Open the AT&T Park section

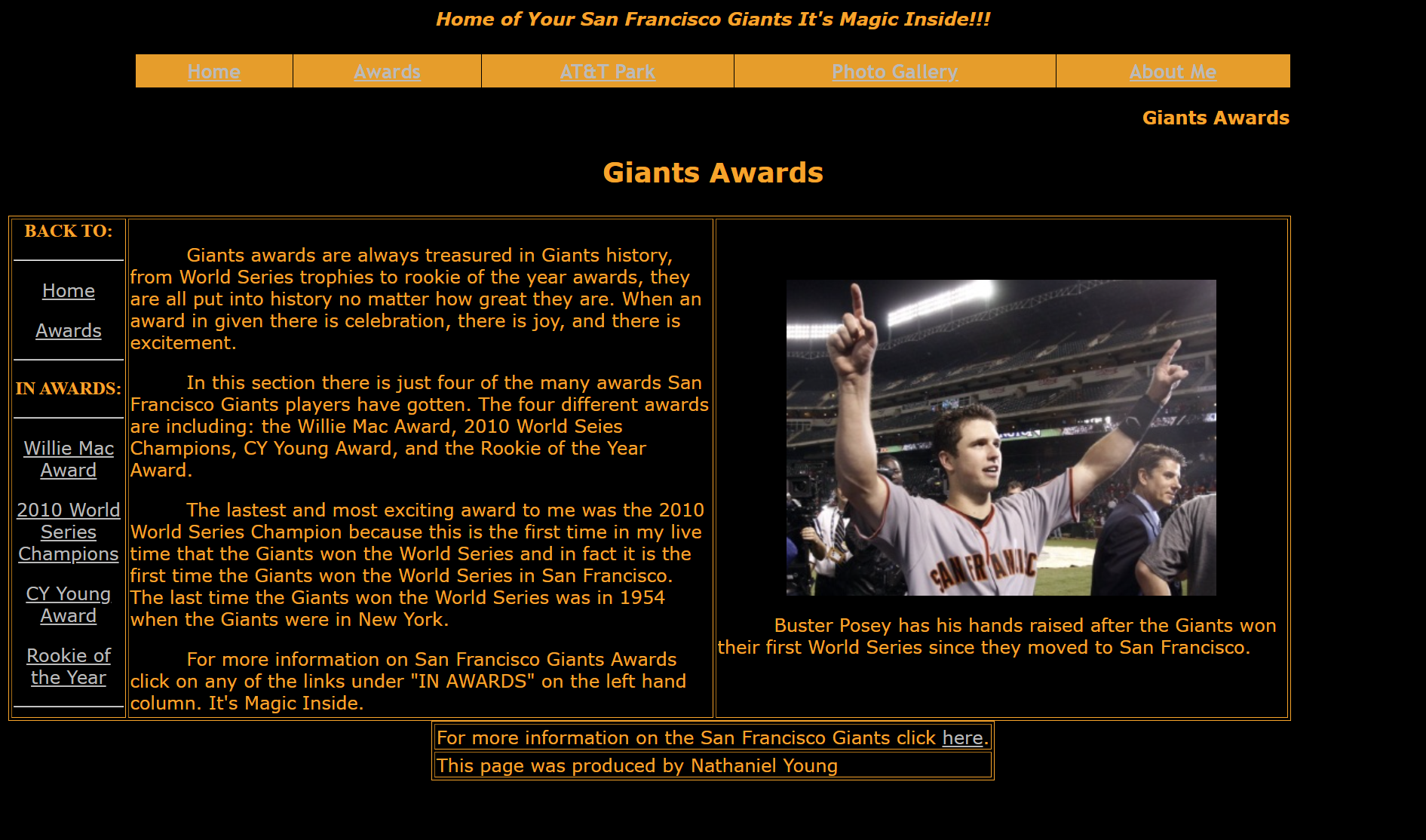pos(607,72)
